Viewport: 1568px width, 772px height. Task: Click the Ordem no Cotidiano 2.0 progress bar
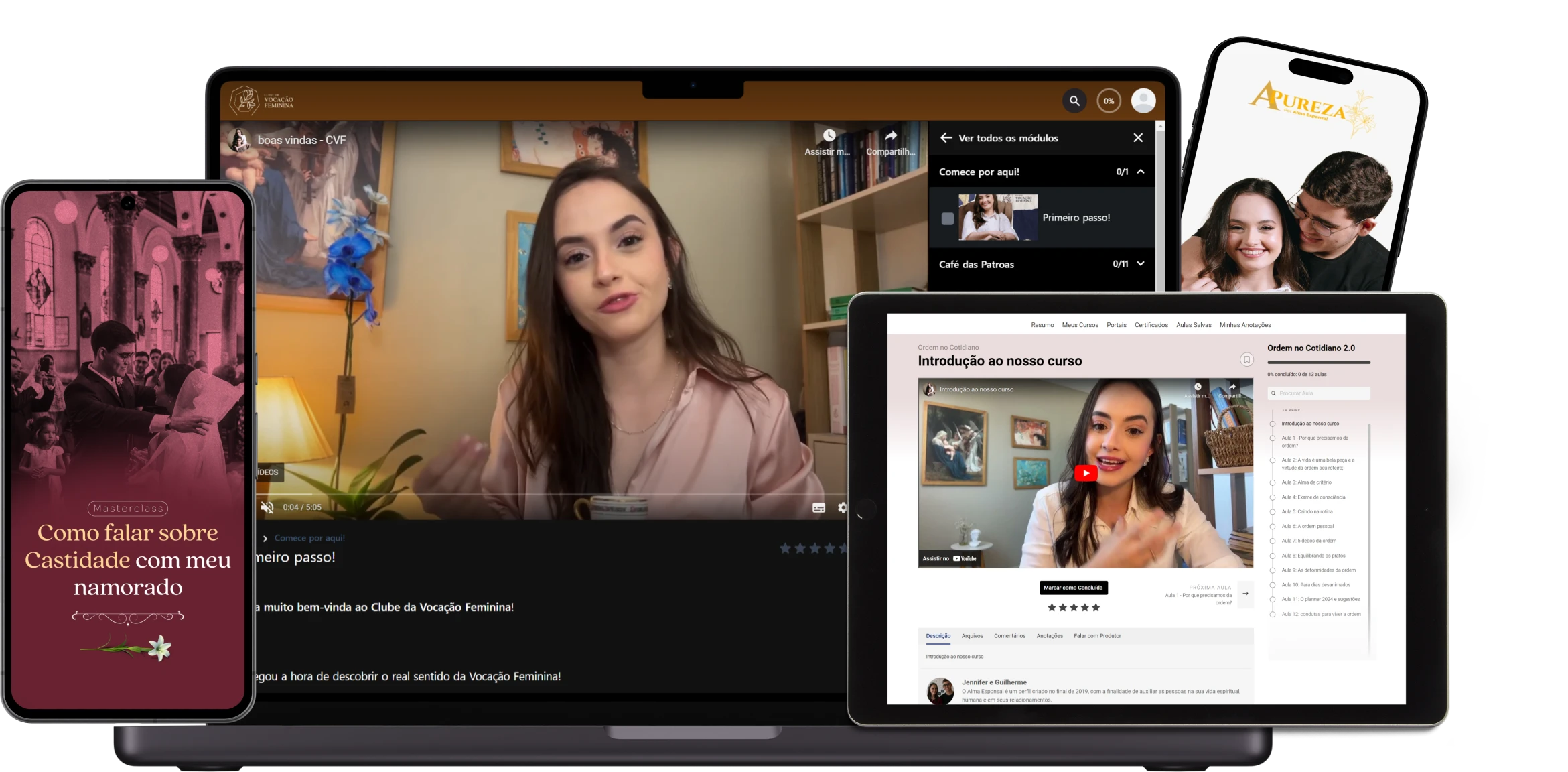point(1318,363)
